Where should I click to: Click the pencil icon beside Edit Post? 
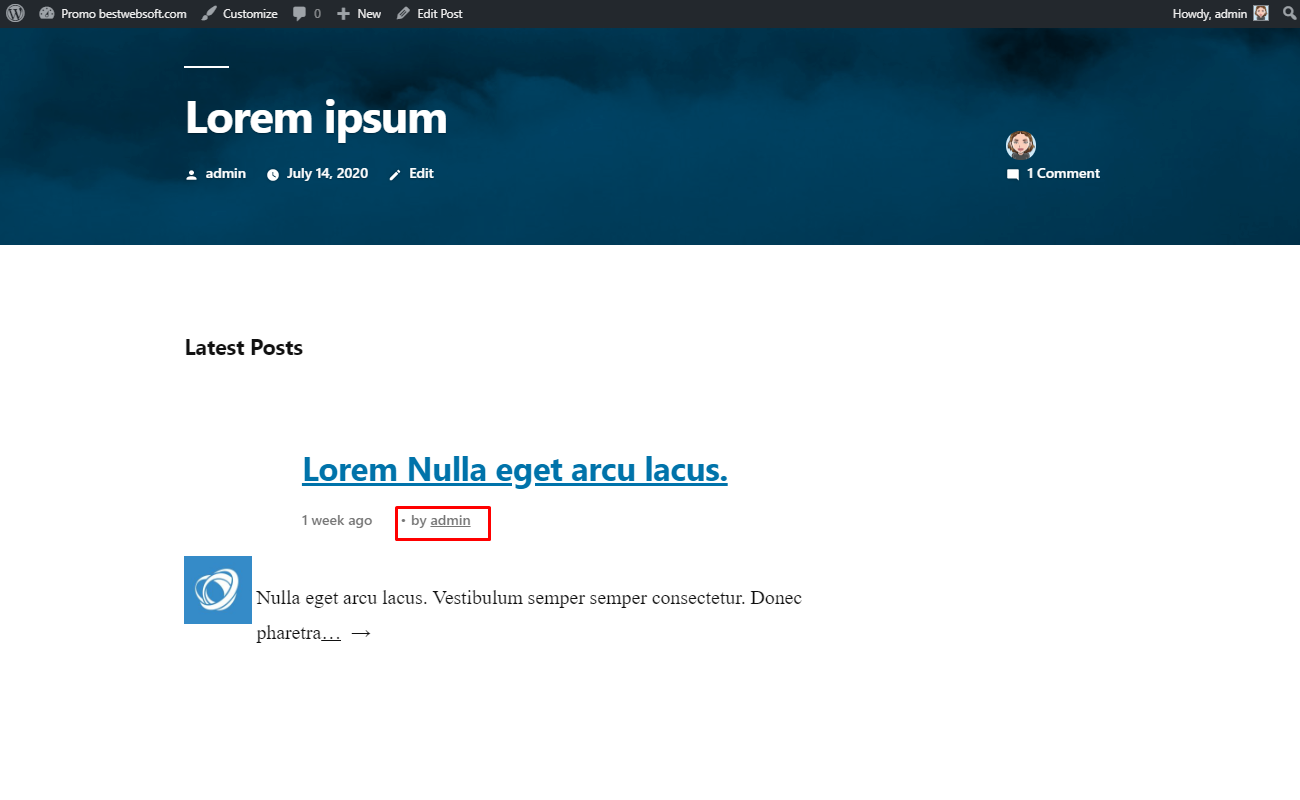[x=403, y=14]
